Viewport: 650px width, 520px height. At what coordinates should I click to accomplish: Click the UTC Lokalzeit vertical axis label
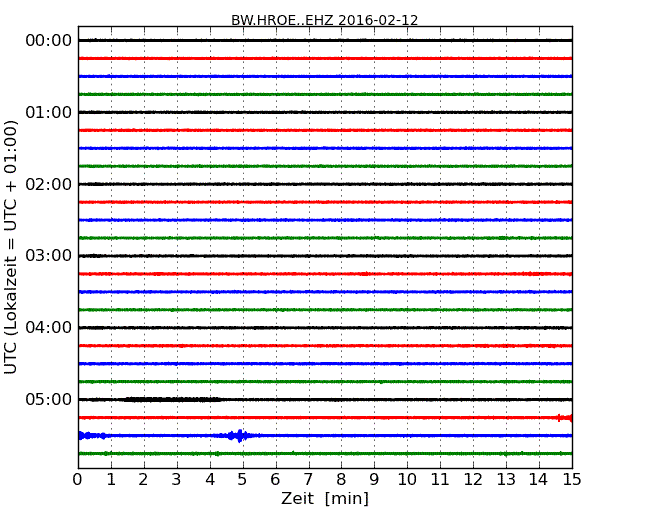11,247
